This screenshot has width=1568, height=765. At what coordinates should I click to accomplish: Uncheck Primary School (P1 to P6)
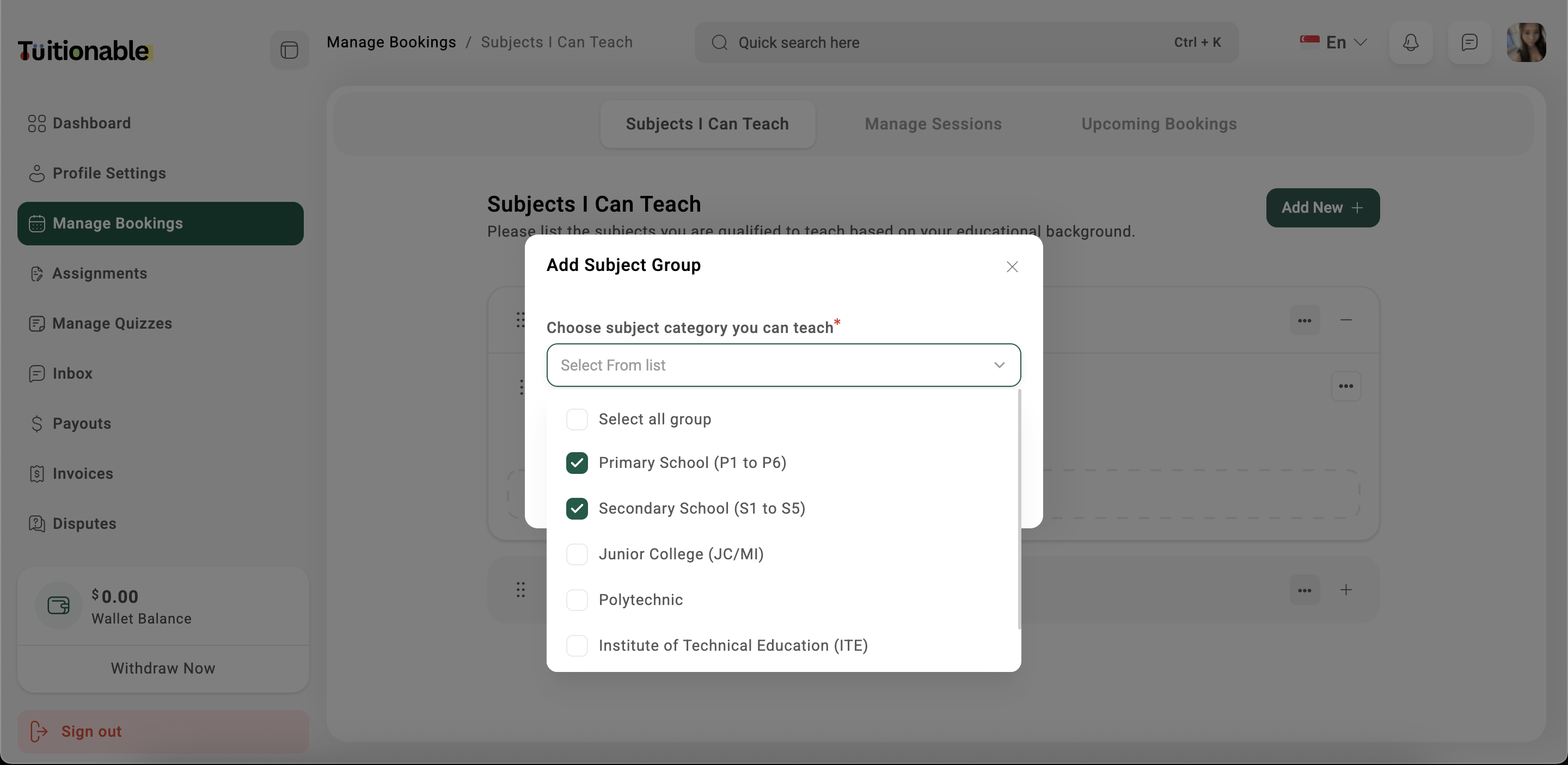tap(577, 463)
